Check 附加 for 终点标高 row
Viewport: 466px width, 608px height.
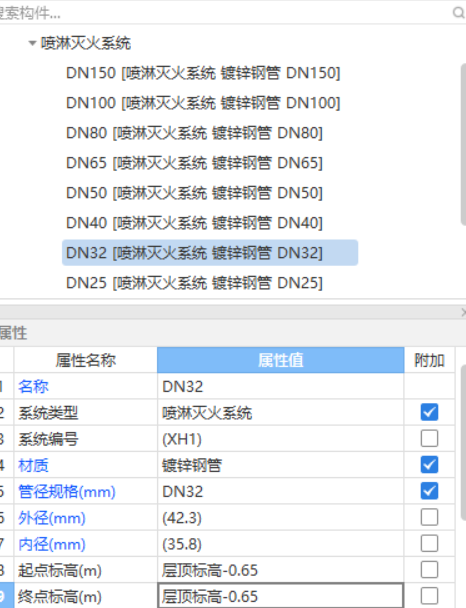click(429, 596)
